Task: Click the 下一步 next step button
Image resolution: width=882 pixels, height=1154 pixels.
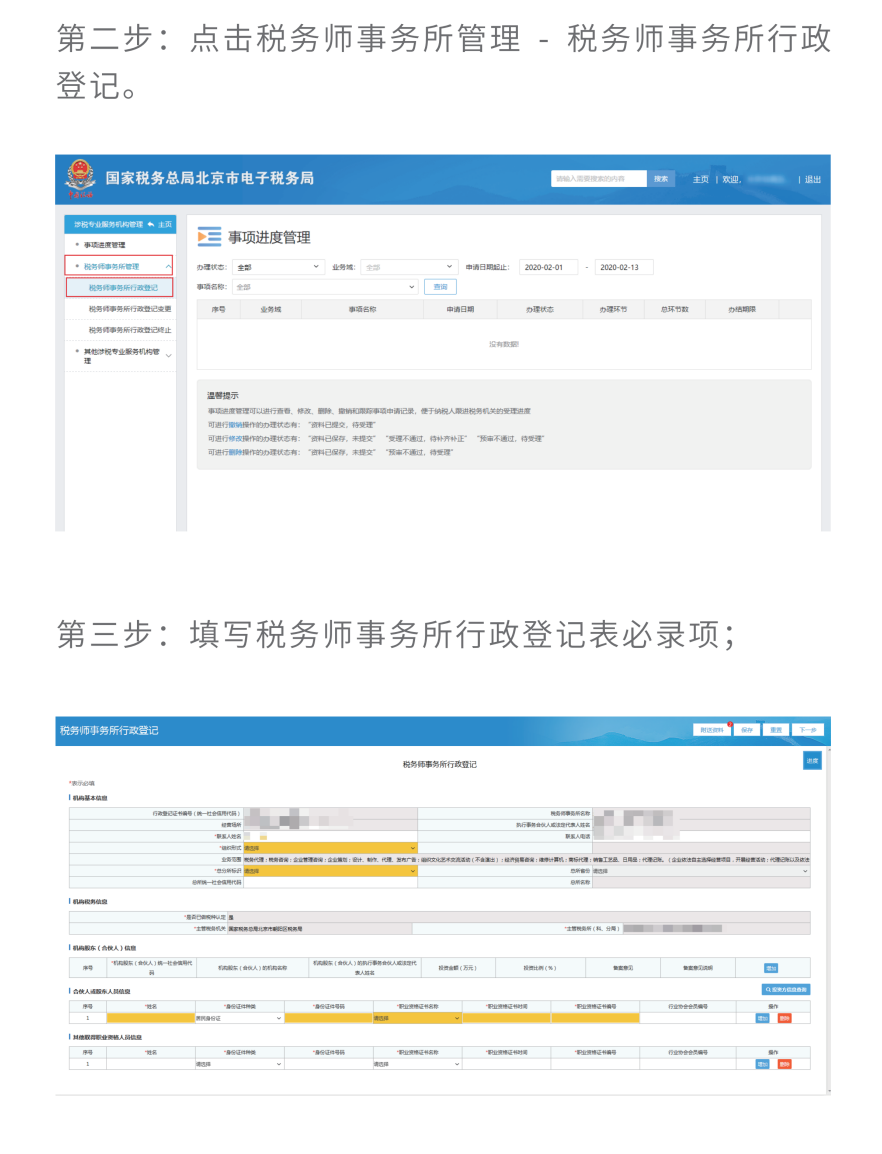Action: pyautogui.click(x=808, y=730)
